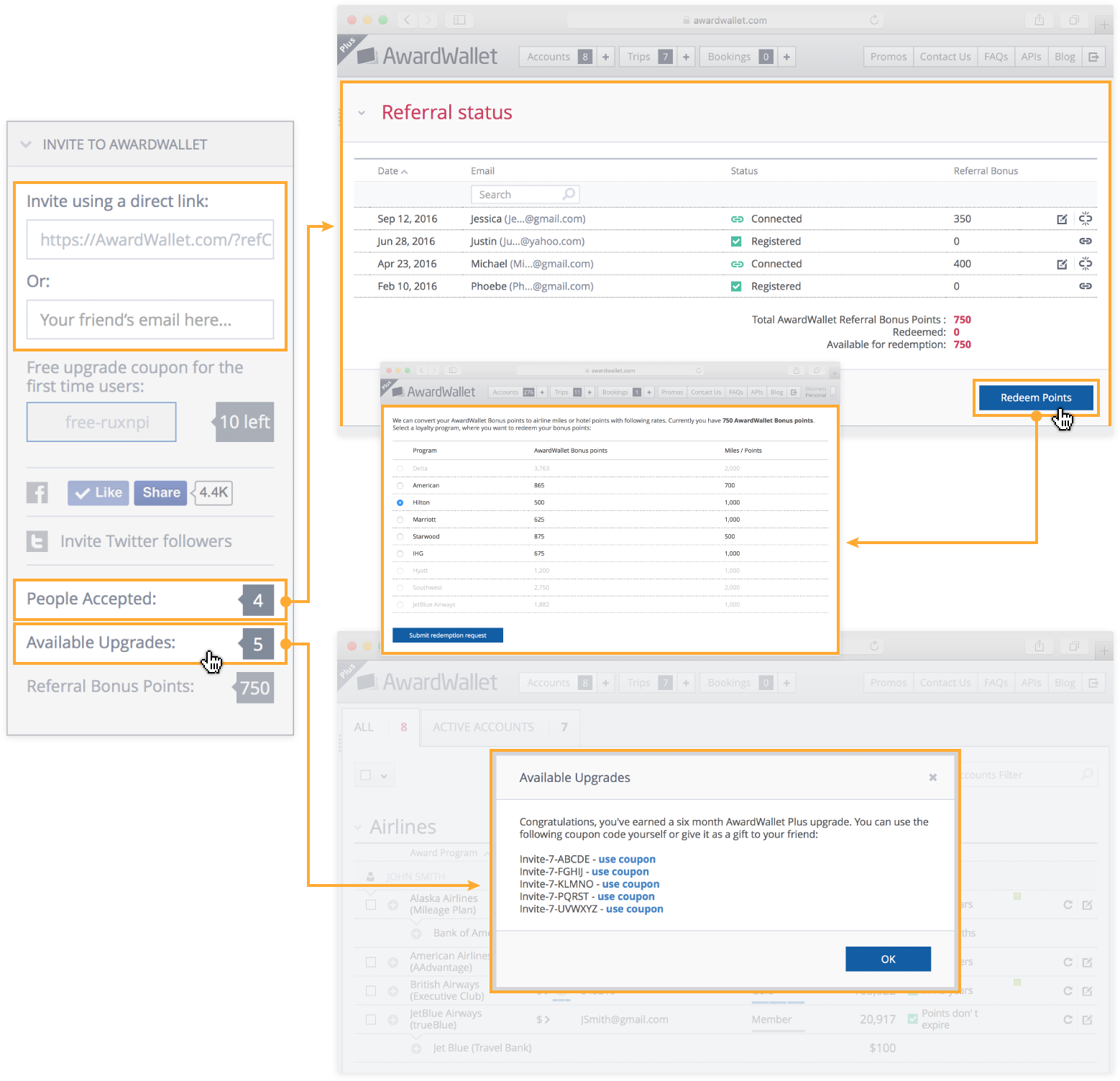The height and width of the screenshot is (1081, 1120).
Task: Click the search magnifier in the Email filter
Action: 569,194
